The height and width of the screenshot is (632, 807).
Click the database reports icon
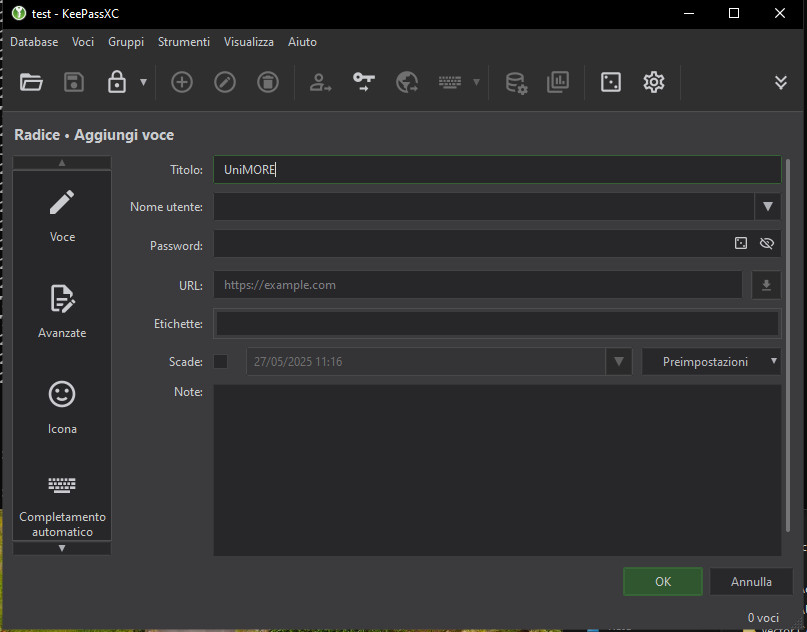[x=558, y=83]
